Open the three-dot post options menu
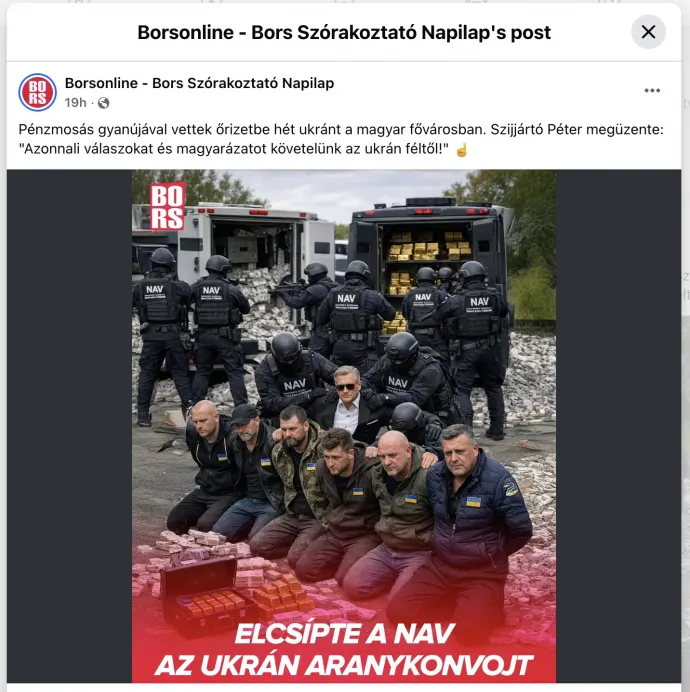 point(652,90)
